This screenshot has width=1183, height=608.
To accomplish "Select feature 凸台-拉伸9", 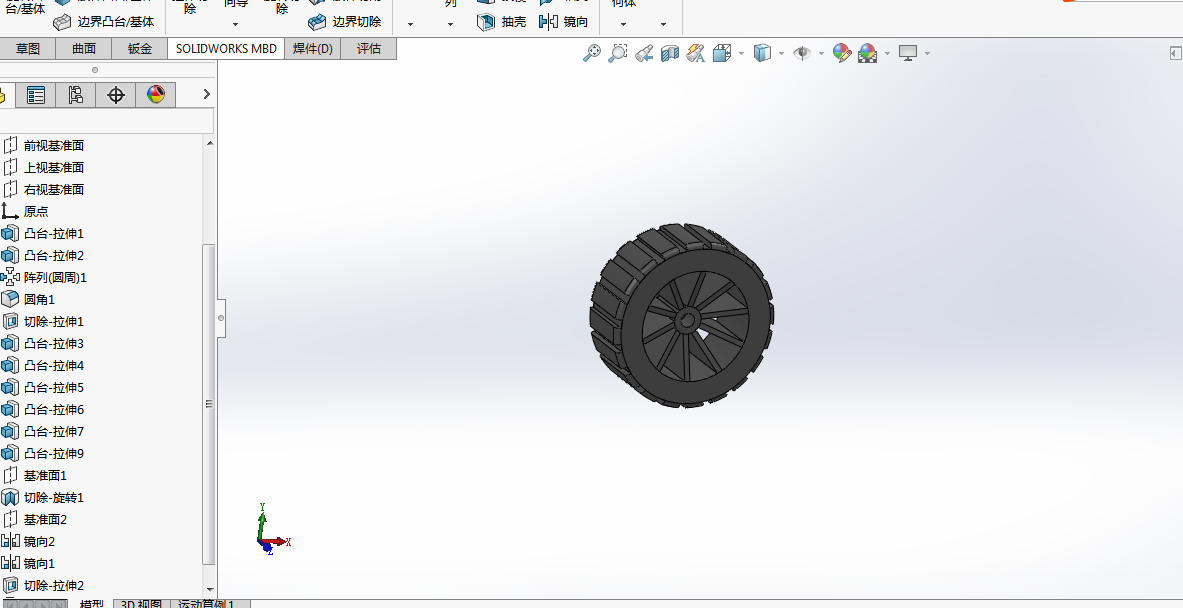I will [54, 453].
